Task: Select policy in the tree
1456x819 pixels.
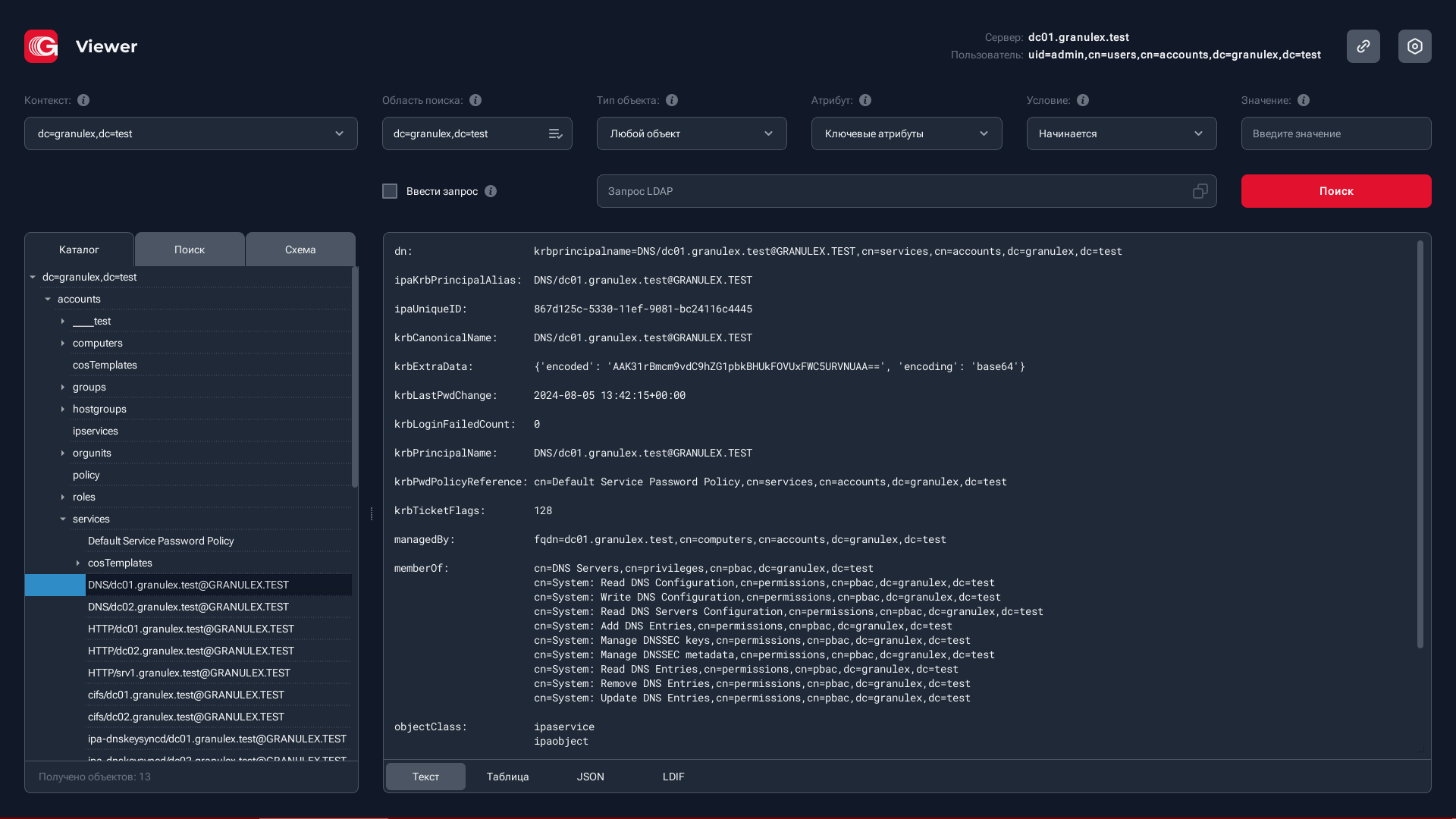Action: pyautogui.click(x=86, y=475)
